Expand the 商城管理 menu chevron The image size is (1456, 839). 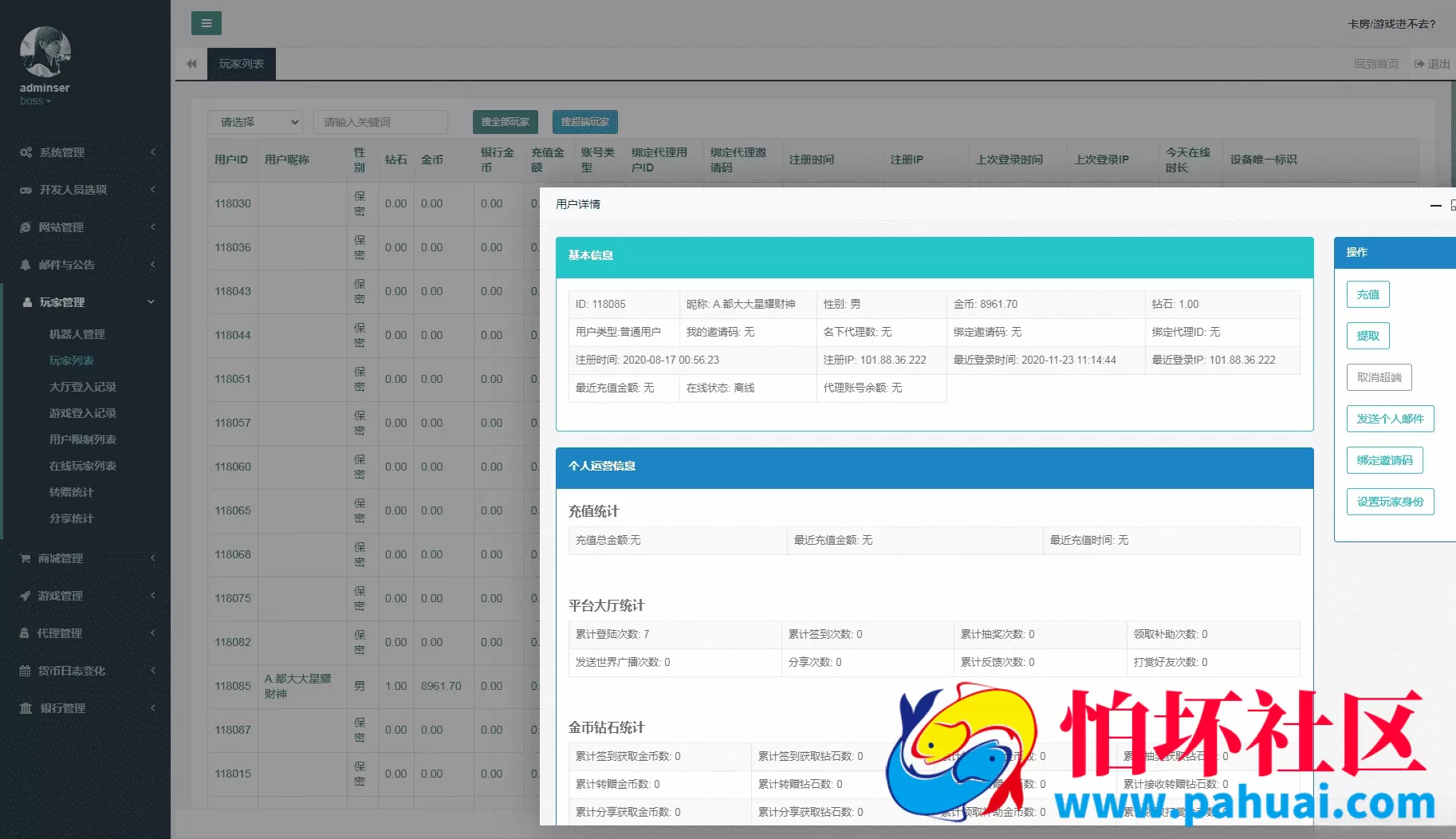(152, 557)
